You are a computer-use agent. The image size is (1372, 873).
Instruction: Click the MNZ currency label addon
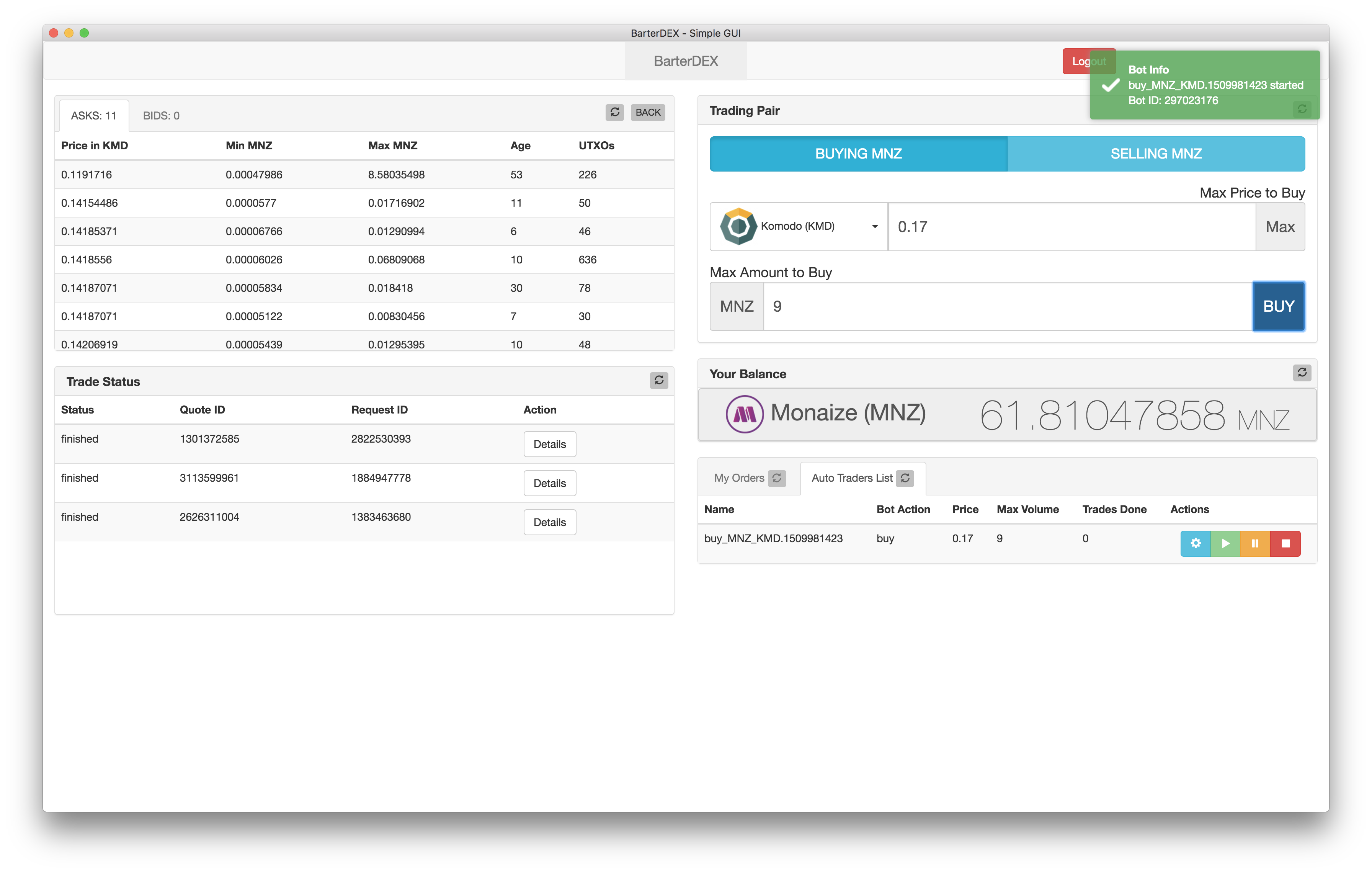click(x=737, y=306)
